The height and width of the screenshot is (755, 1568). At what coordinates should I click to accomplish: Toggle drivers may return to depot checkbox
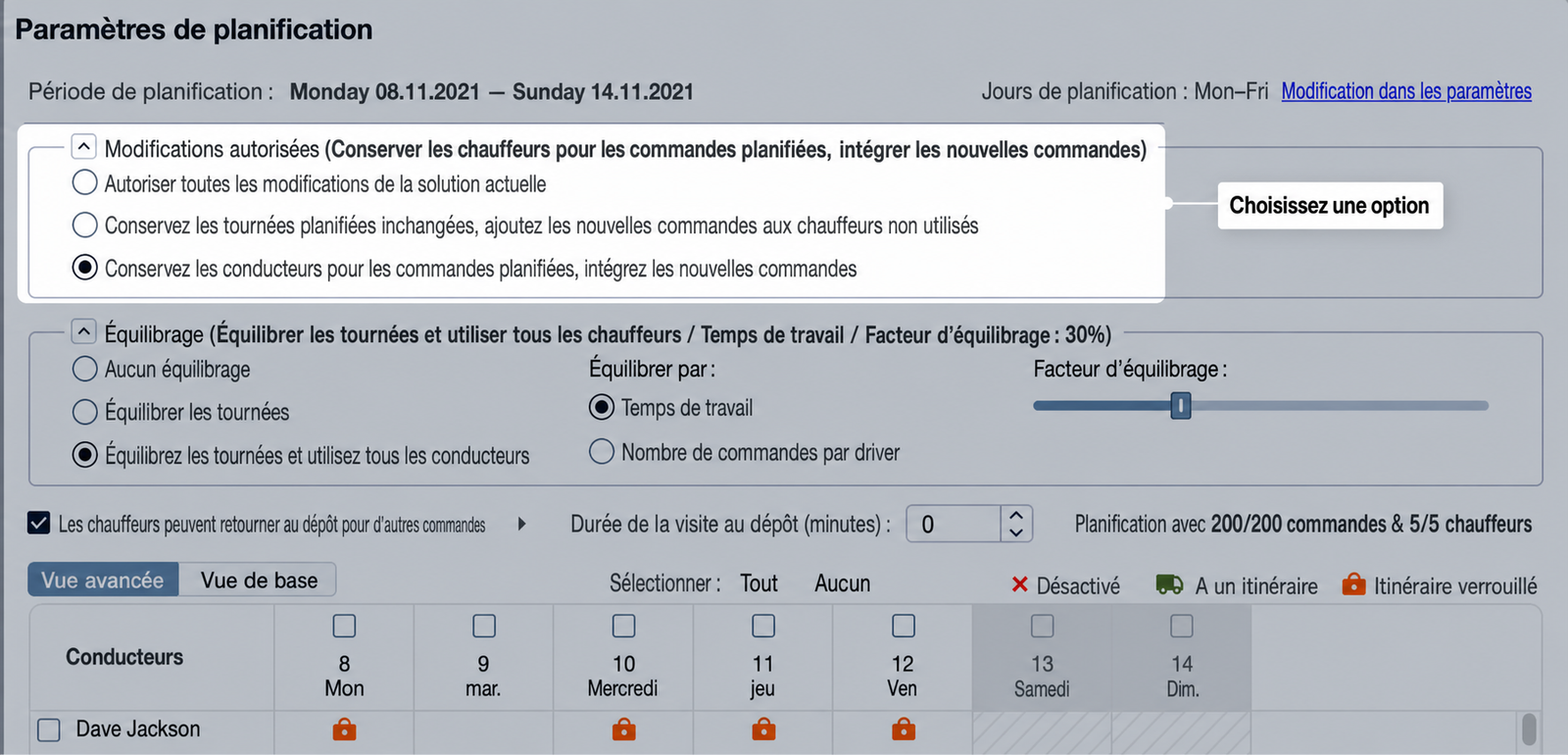pyautogui.click(x=38, y=524)
